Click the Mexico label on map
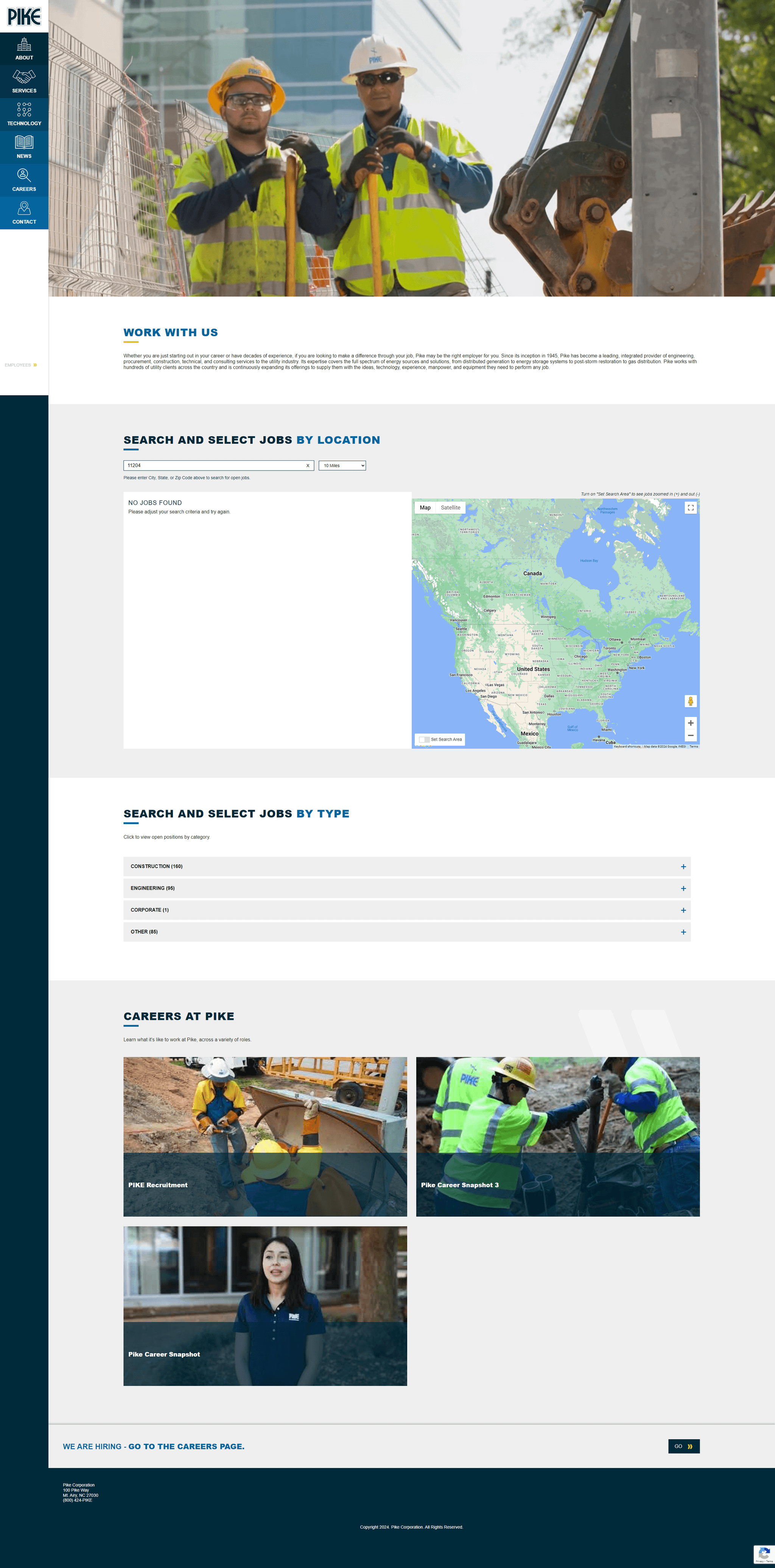 (x=529, y=734)
